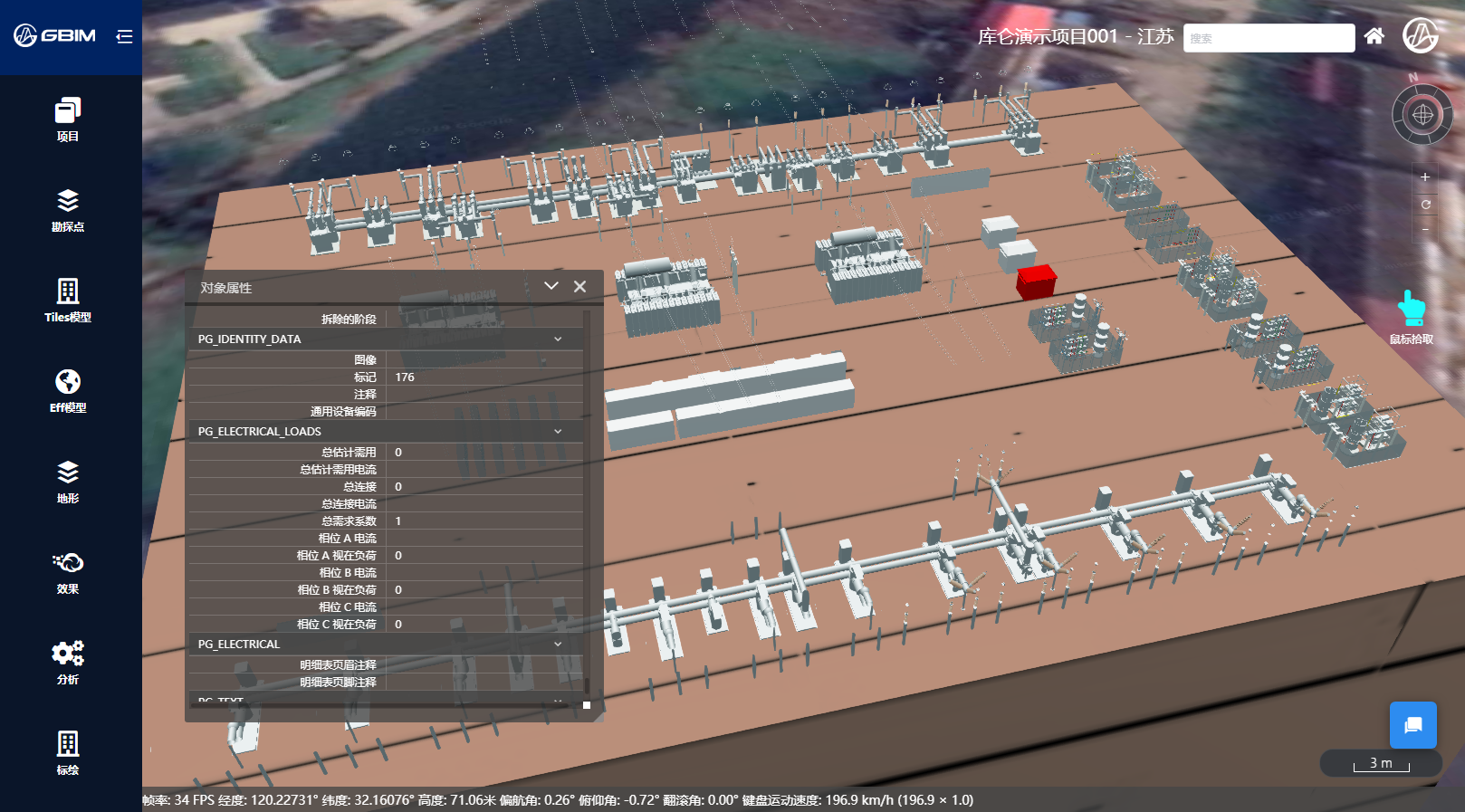
Task: Open the blue chat bubble button
Action: [1412, 725]
